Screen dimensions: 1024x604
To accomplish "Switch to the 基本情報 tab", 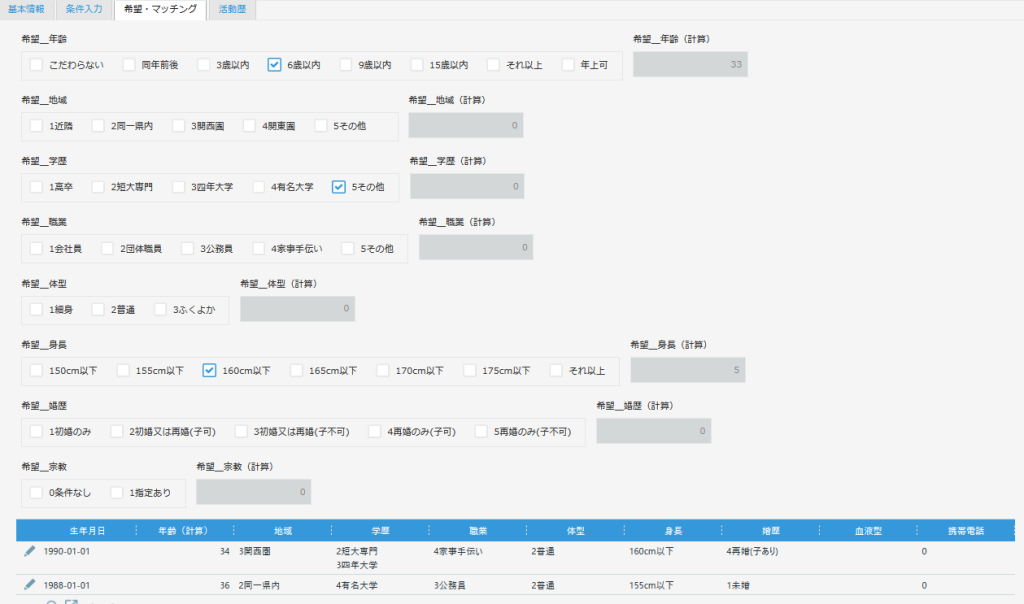I will (x=26, y=9).
